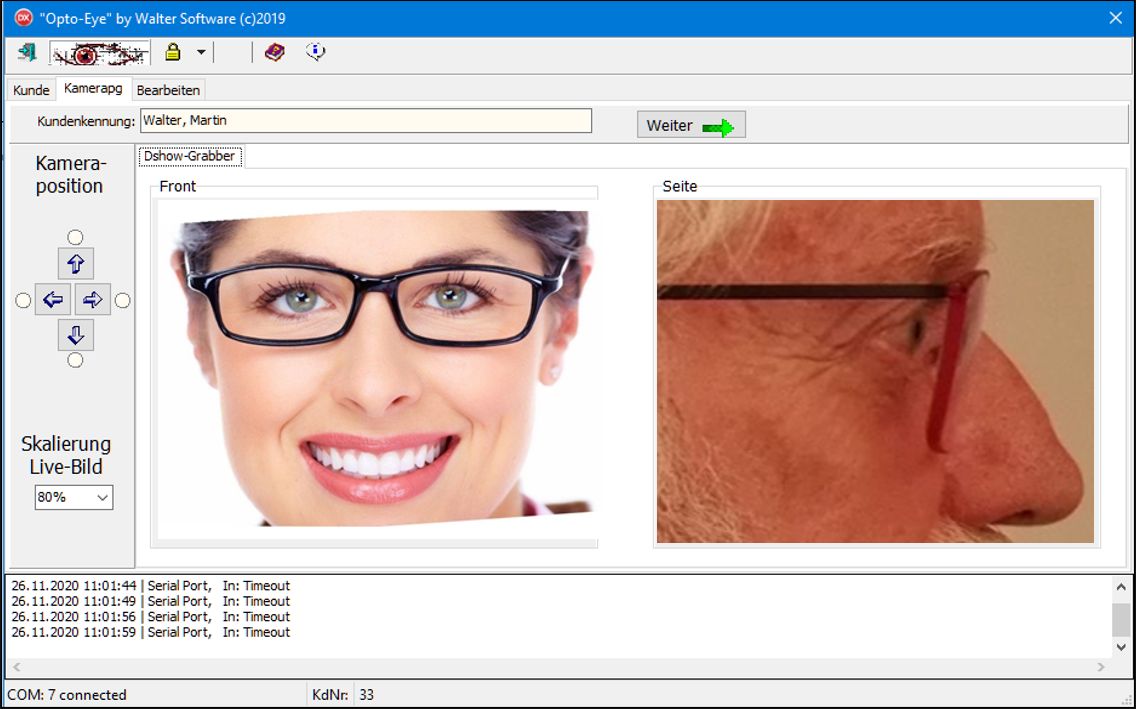Screen dimensions: 1141x709
Task: Click the log scrollbar down arrow
Action: coord(1121,646)
